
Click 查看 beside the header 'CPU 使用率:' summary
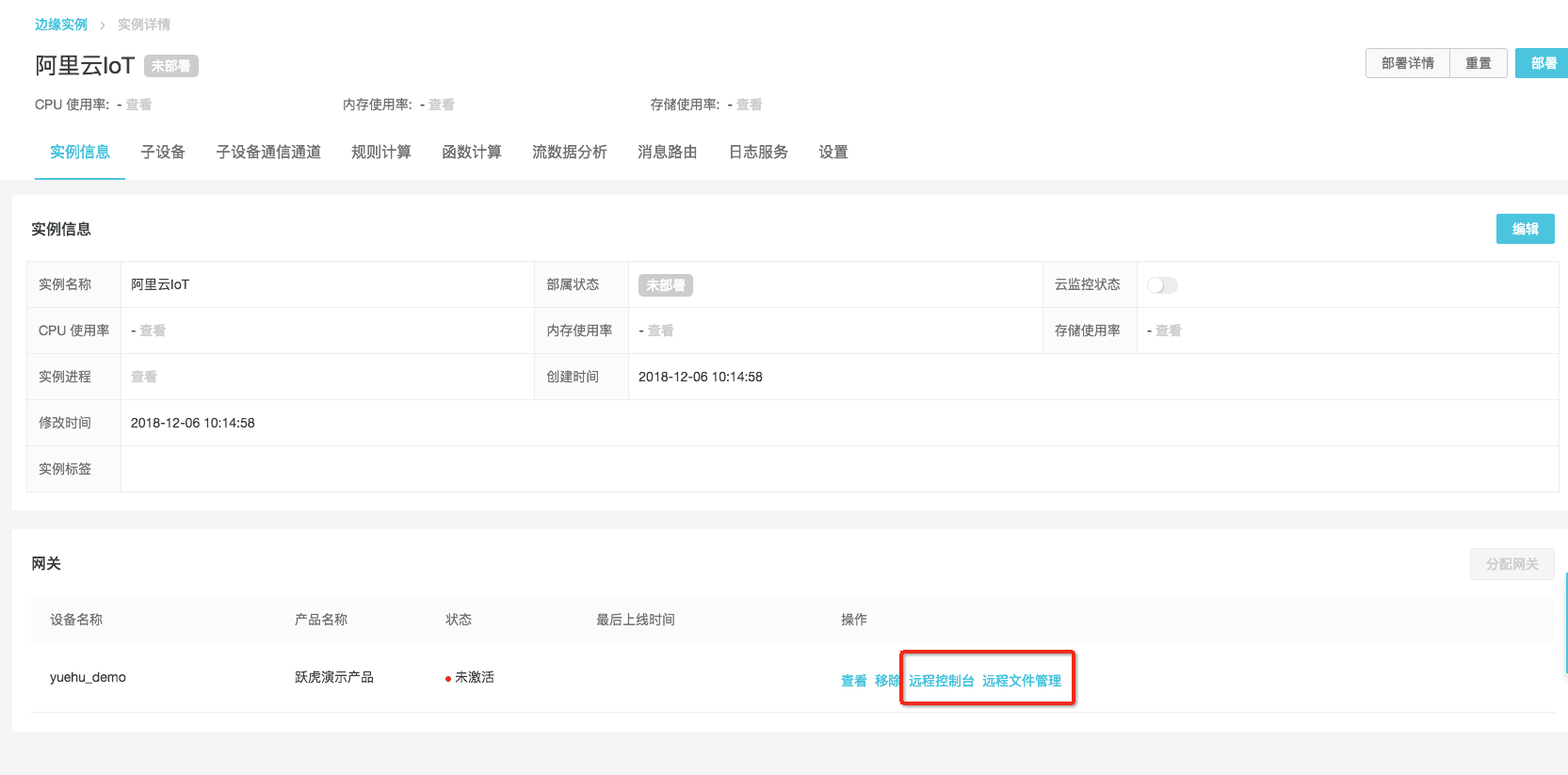pyautogui.click(x=139, y=105)
